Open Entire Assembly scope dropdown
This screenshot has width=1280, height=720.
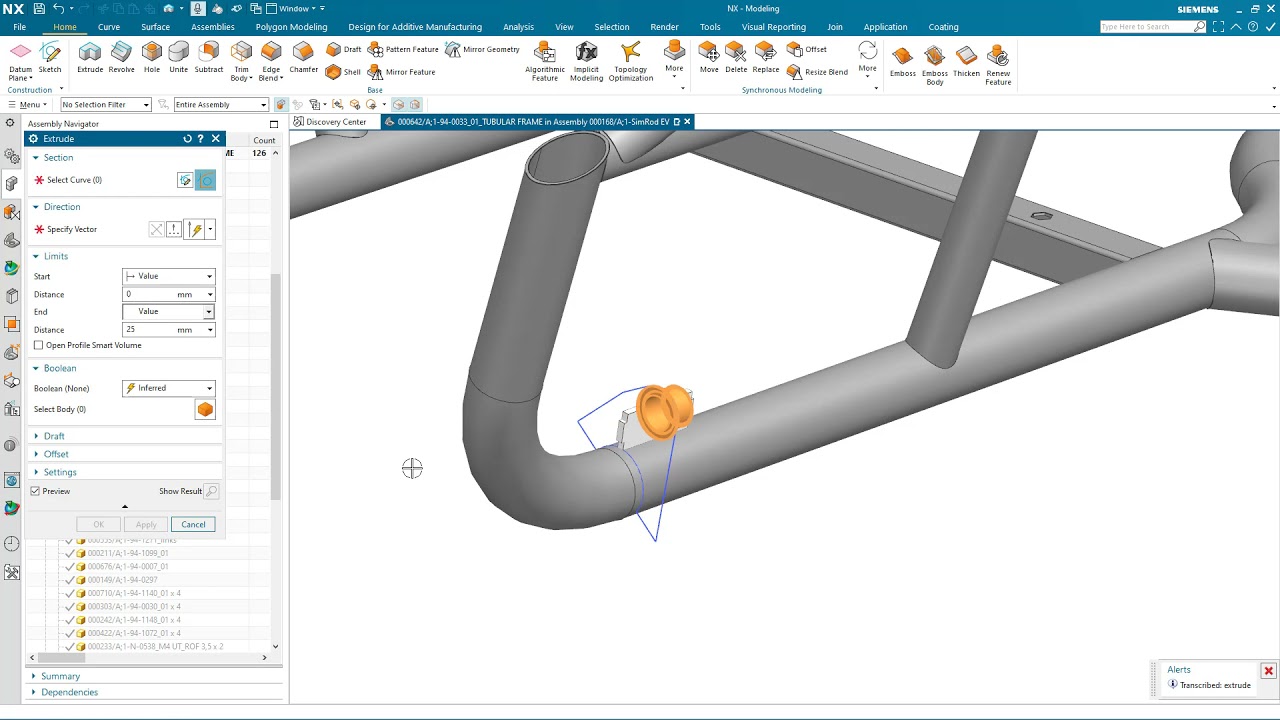tap(221, 104)
